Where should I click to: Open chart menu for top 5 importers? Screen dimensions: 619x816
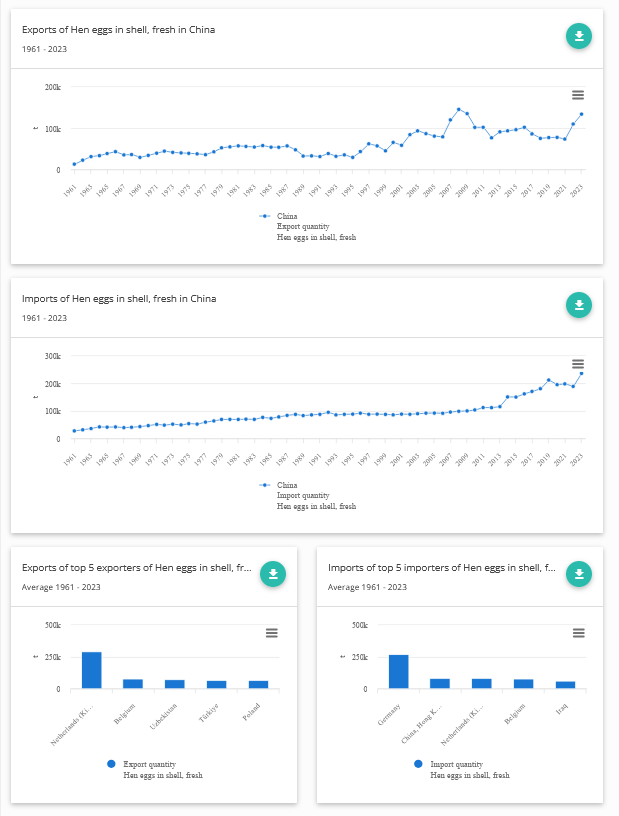578,632
